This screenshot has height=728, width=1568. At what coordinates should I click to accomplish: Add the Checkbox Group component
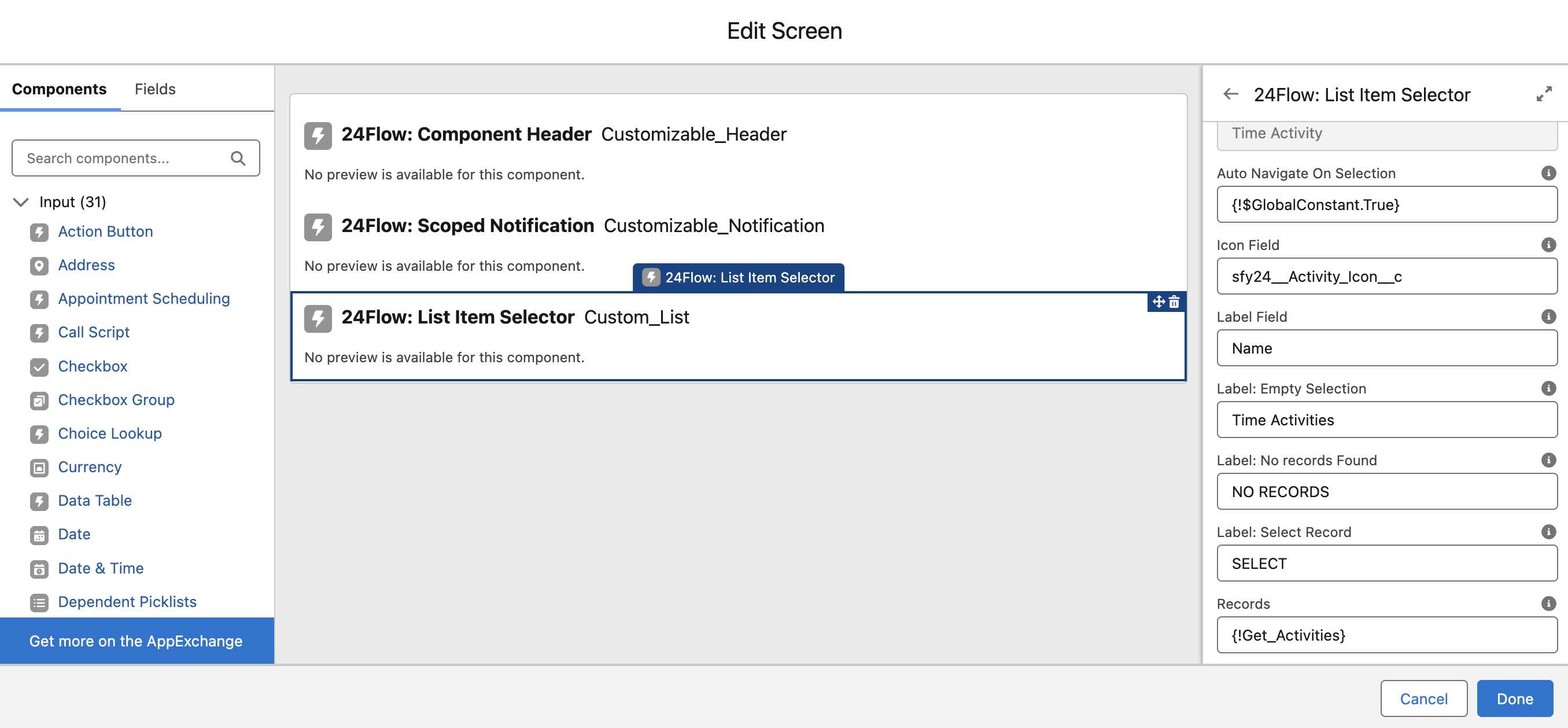pyautogui.click(x=116, y=400)
